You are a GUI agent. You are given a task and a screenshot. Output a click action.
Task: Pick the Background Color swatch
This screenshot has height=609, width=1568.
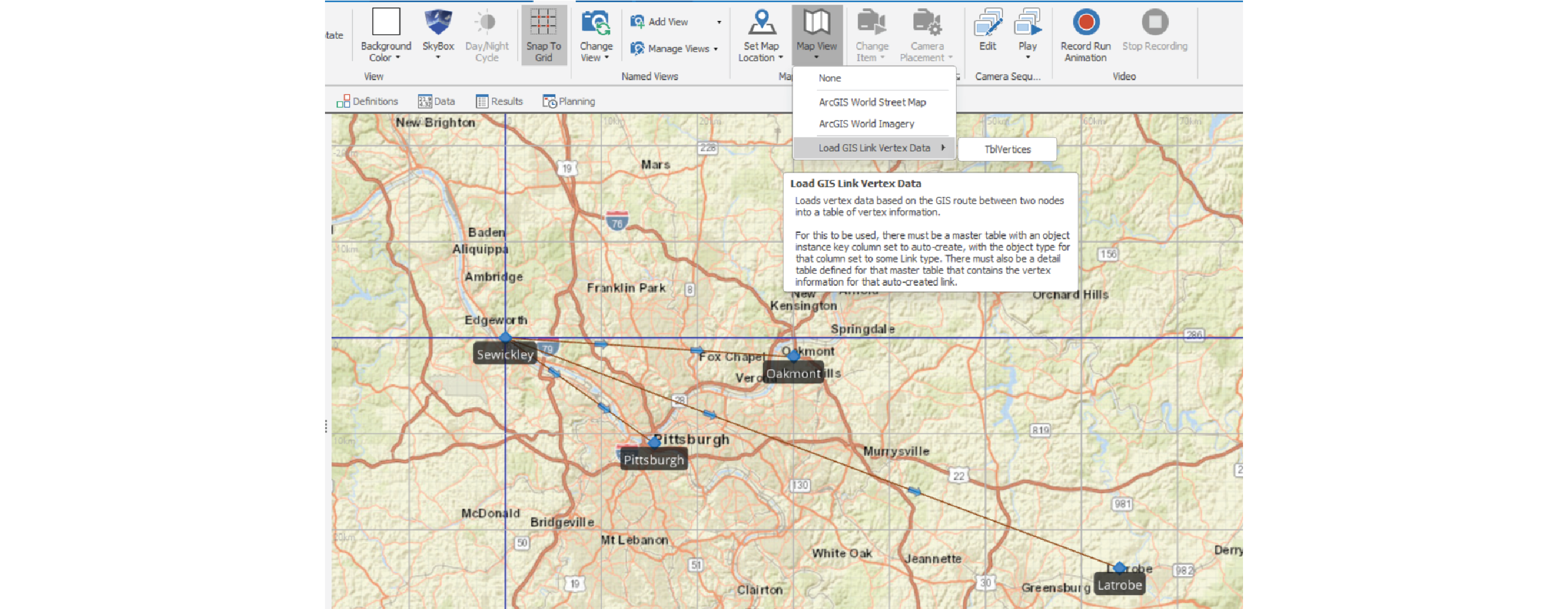[386, 22]
